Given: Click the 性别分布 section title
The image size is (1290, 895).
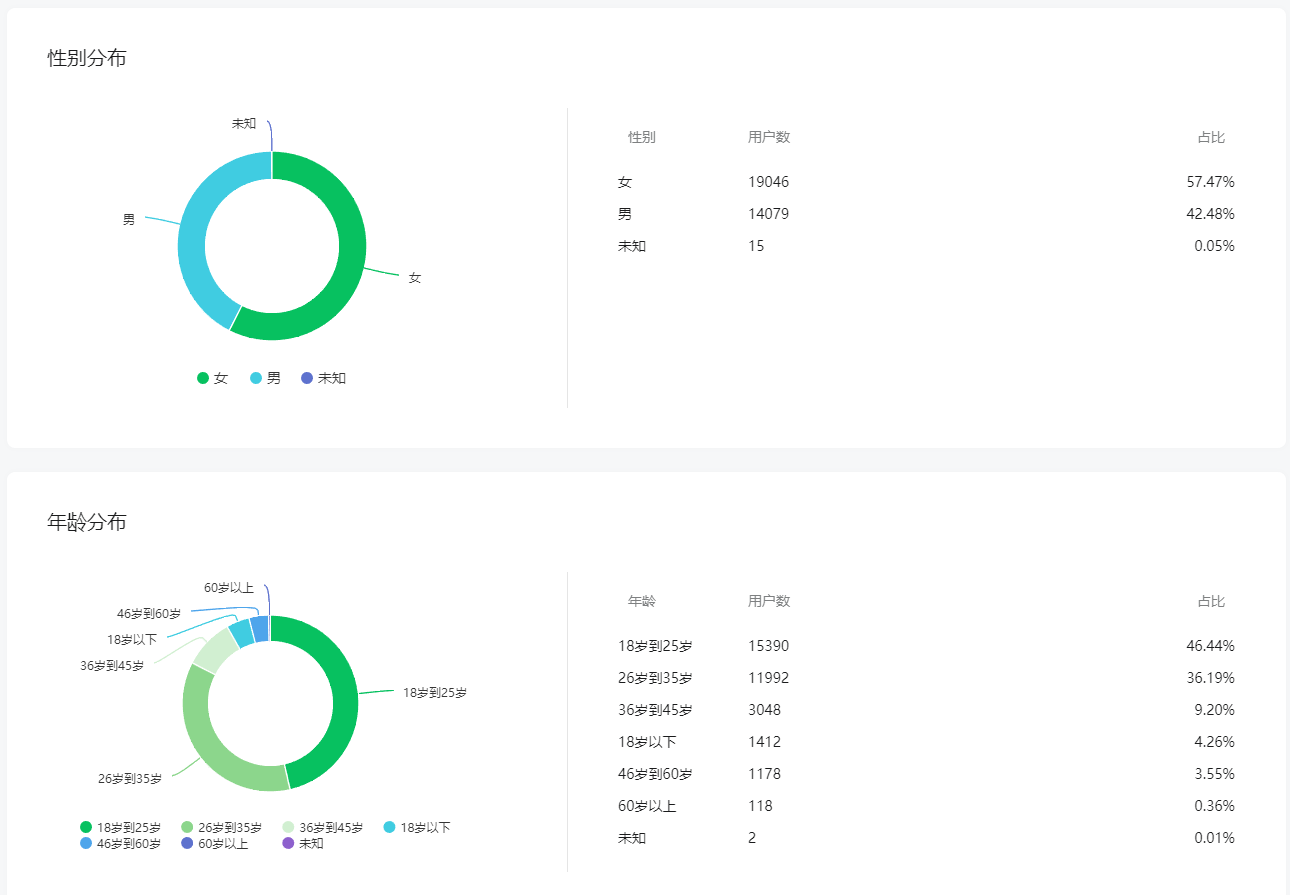Looking at the screenshot, I should tap(87, 58).
